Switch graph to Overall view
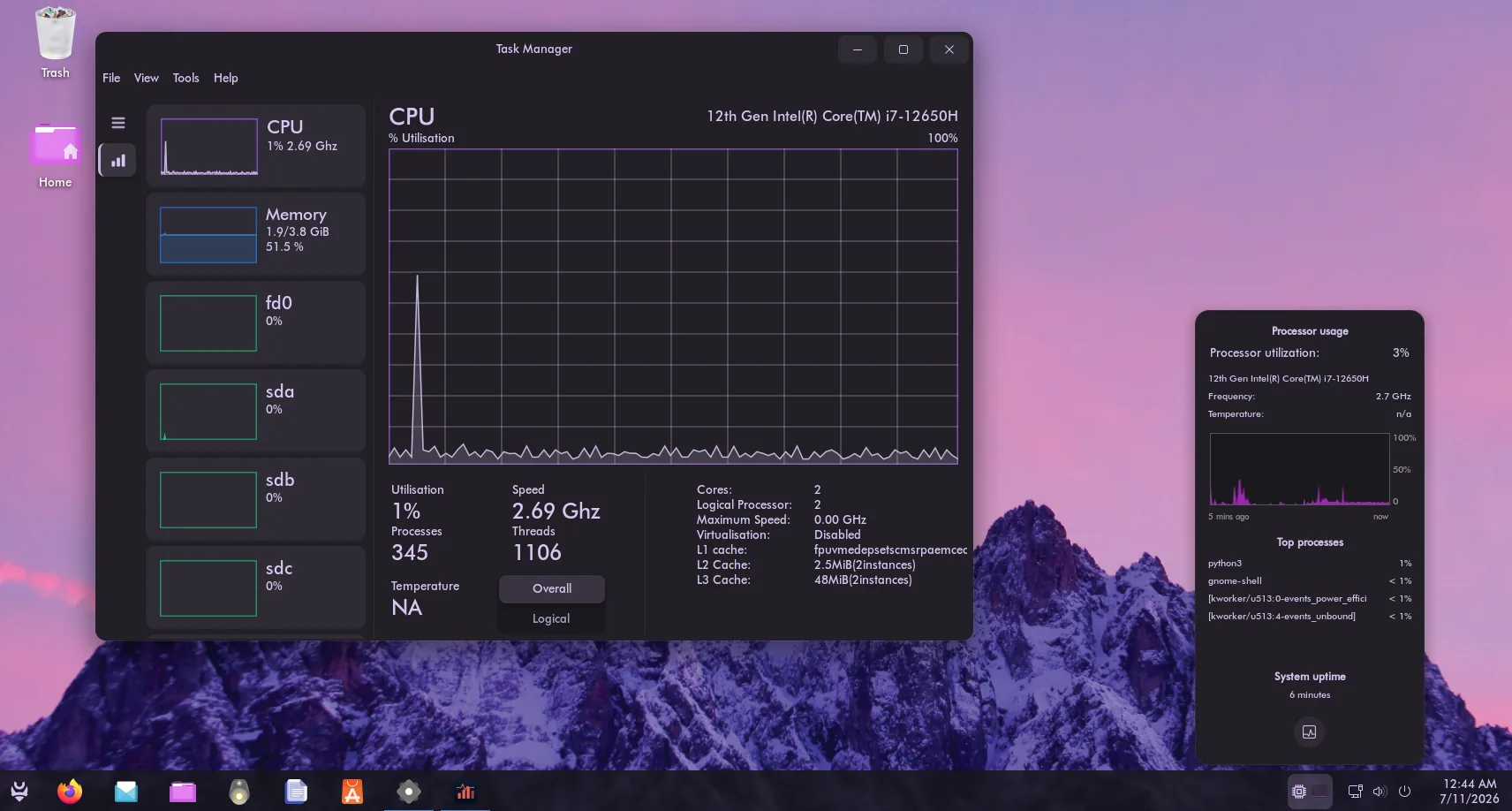The width and height of the screenshot is (1512, 811). pos(552,588)
